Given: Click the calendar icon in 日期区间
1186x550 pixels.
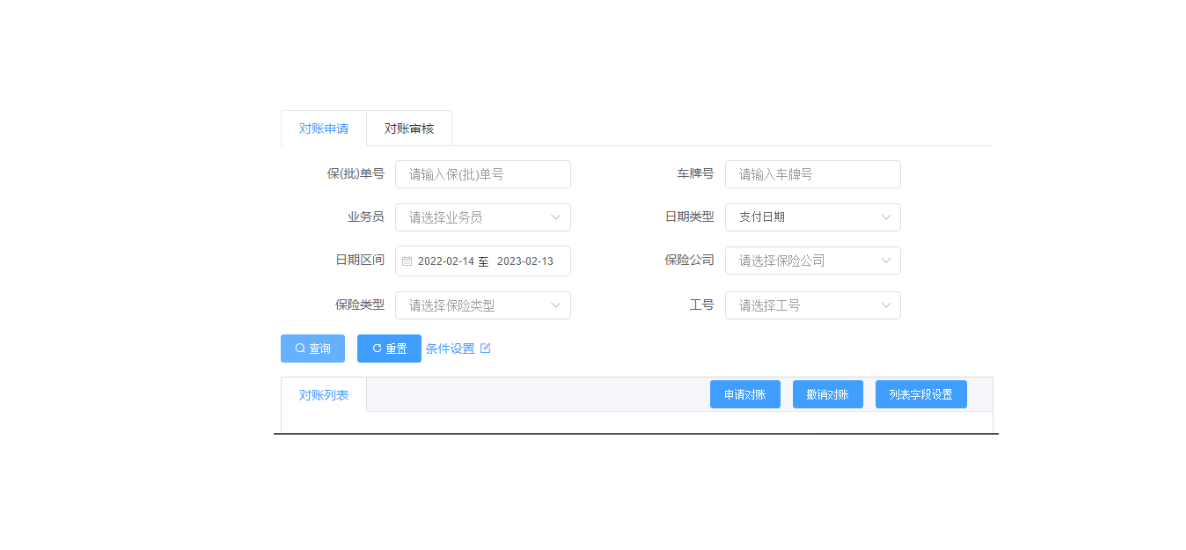Looking at the screenshot, I should (x=407, y=261).
